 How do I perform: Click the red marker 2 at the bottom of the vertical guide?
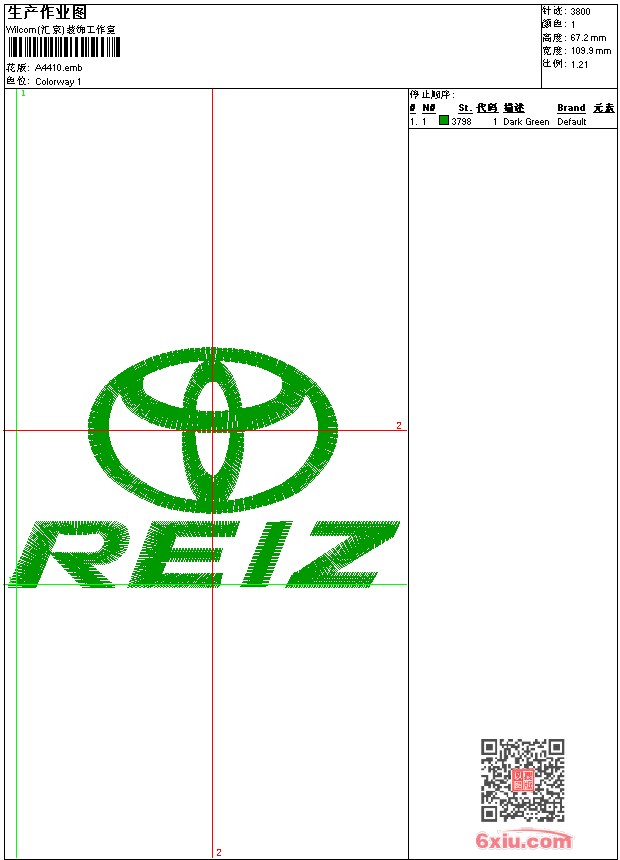[x=219, y=852]
